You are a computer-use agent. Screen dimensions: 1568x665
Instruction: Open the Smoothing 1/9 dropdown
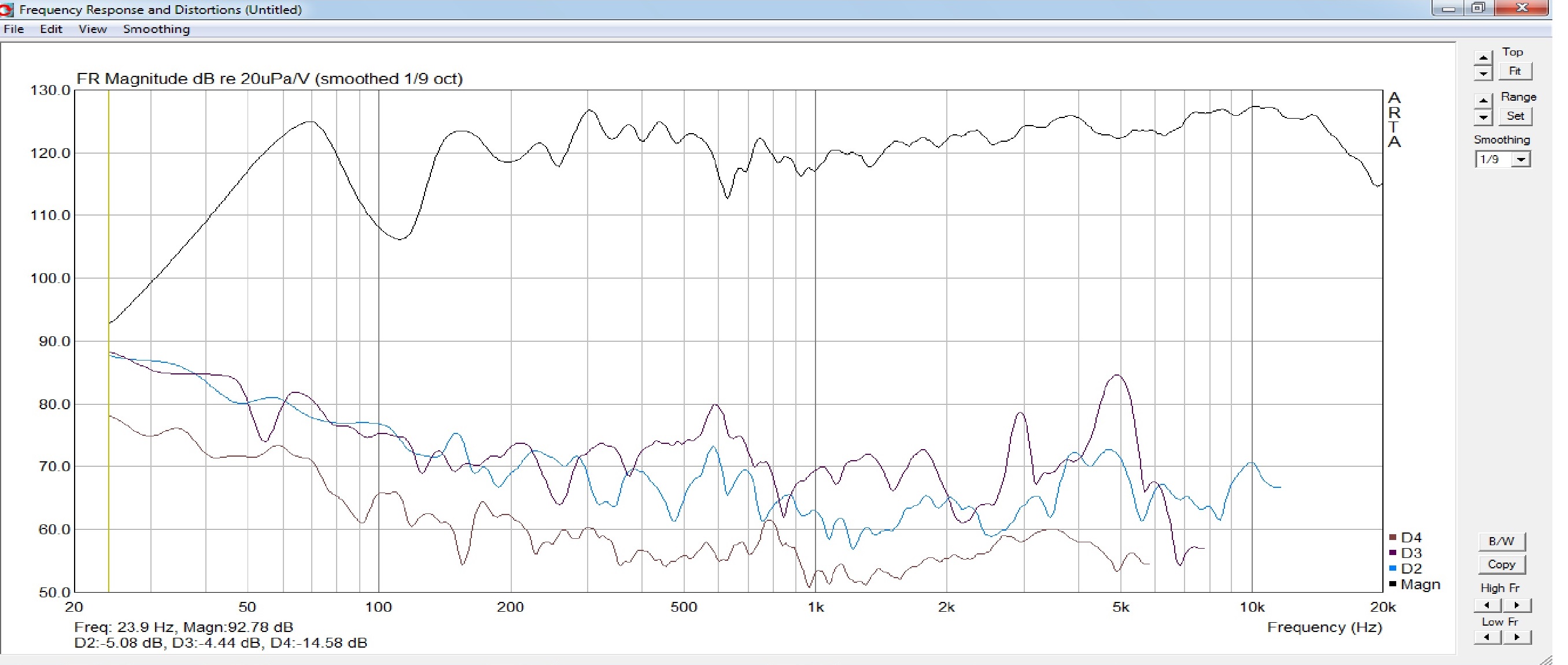(x=1521, y=160)
